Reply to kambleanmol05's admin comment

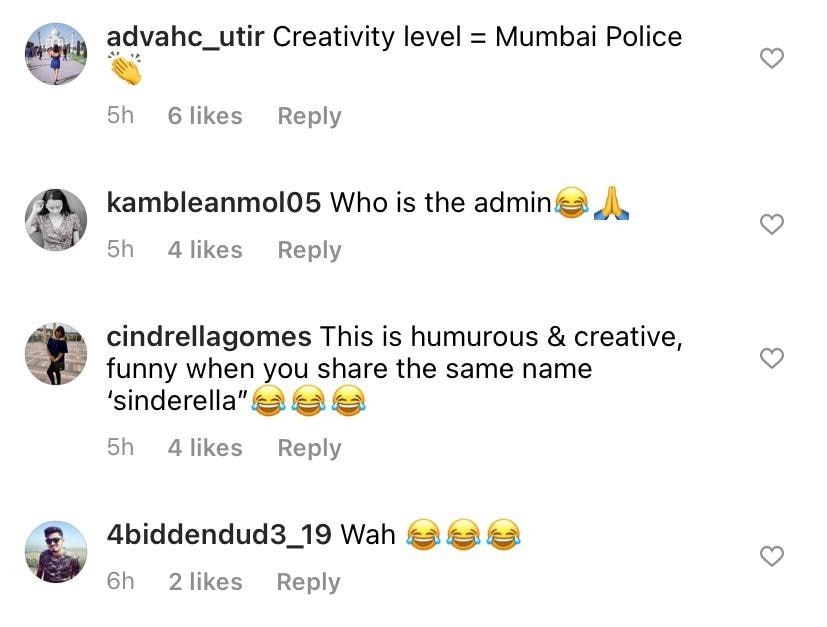[x=310, y=250]
